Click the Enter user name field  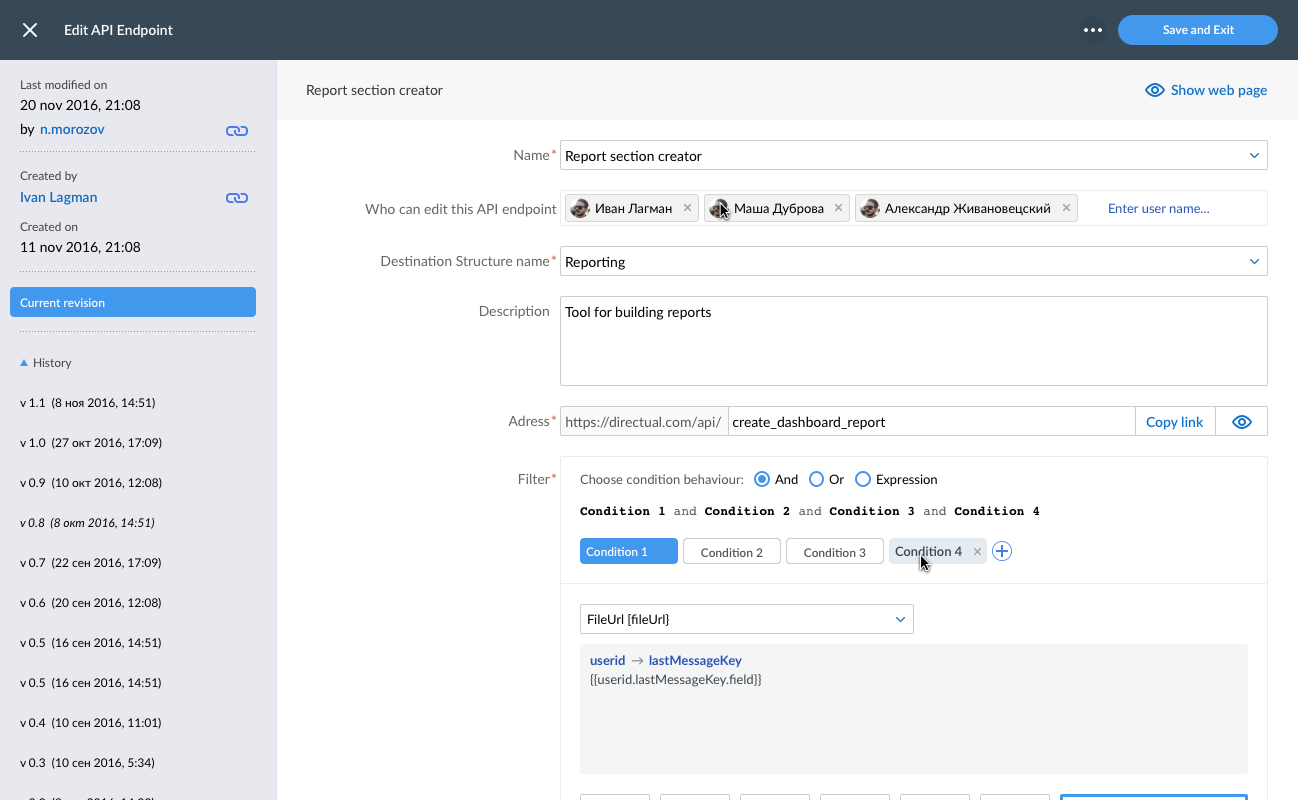[1158, 208]
